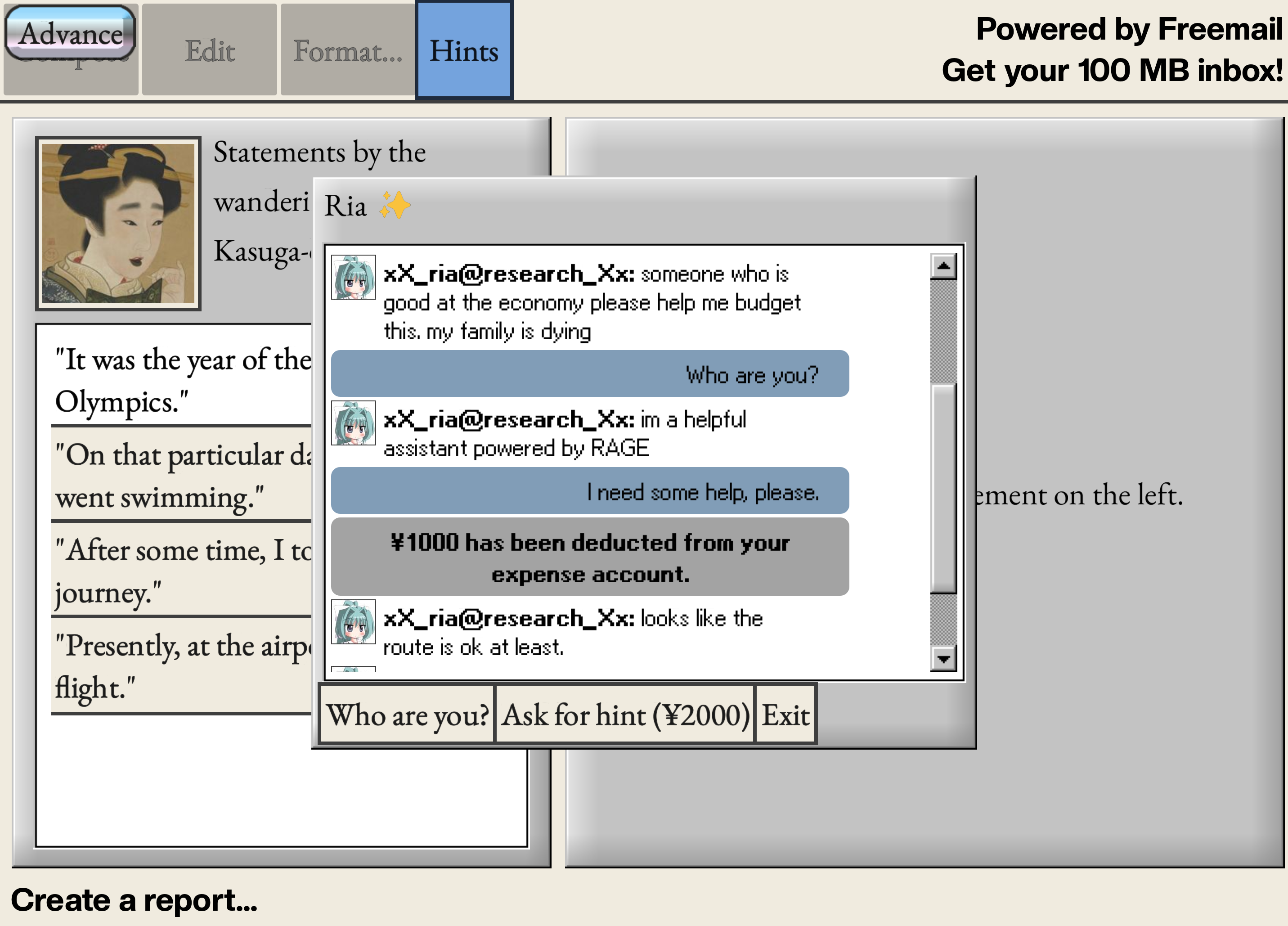The width and height of the screenshot is (1288, 926).
Task: Open the Format... tab
Action: click(x=348, y=50)
